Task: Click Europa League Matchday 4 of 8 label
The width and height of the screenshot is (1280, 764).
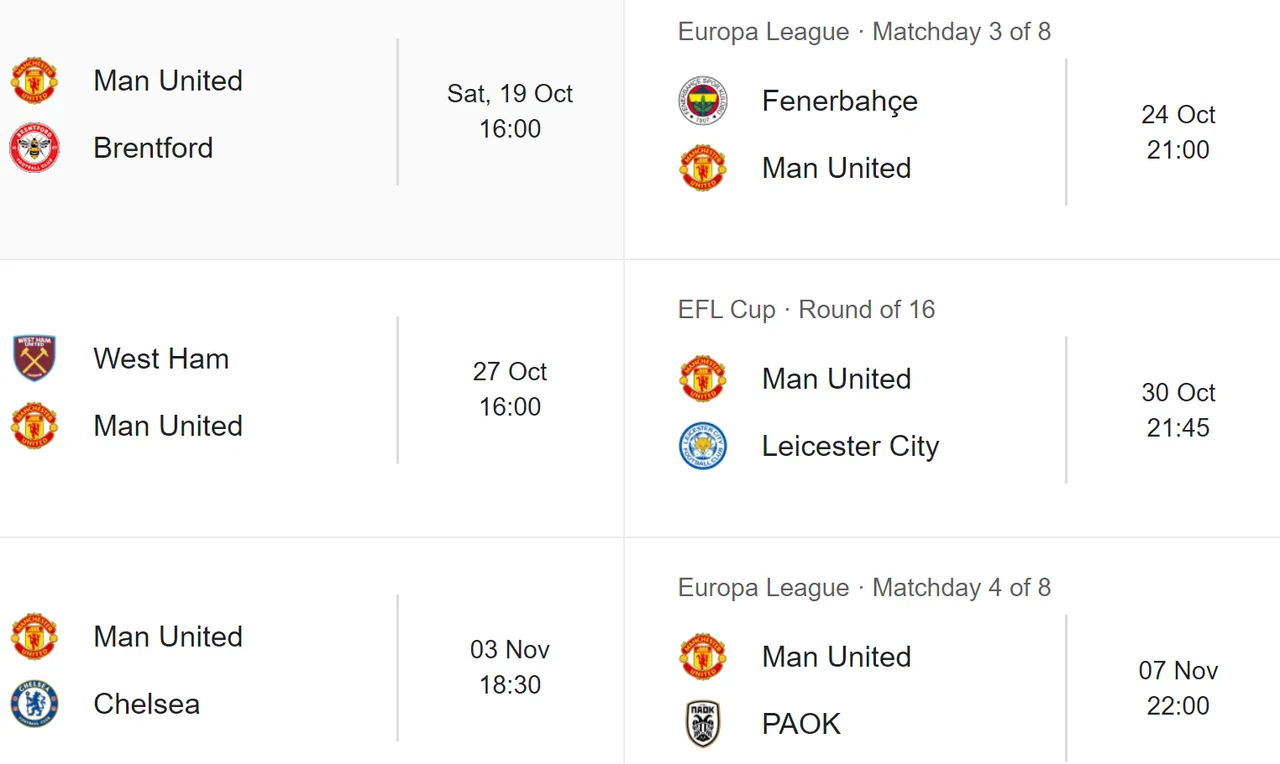Action: coord(865,588)
